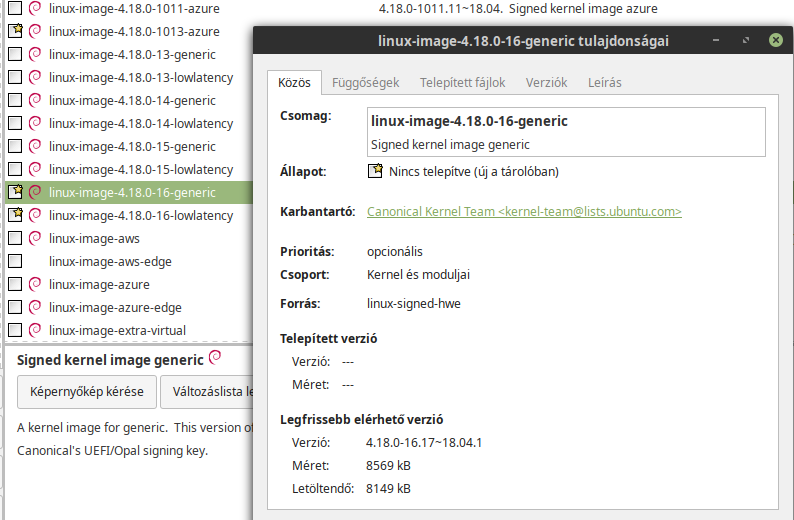The width and height of the screenshot is (794, 520).
Task: Check the linux-image-extra-virtual checkbox
Action: pyautogui.click(x=15, y=331)
